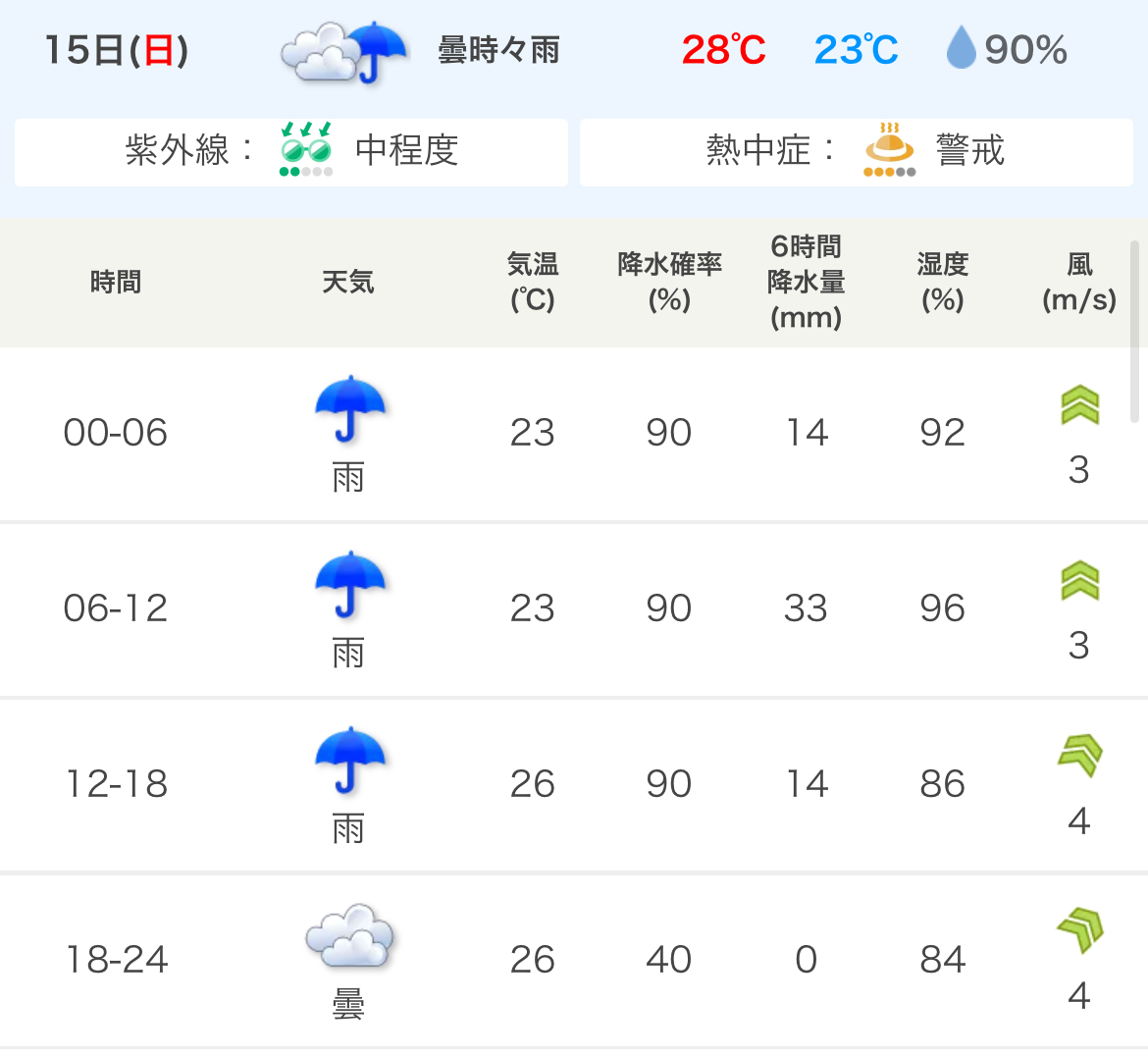Click the vertical scrollbar beside the table
The image size is (1148, 1056).
[x=1134, y=332]
